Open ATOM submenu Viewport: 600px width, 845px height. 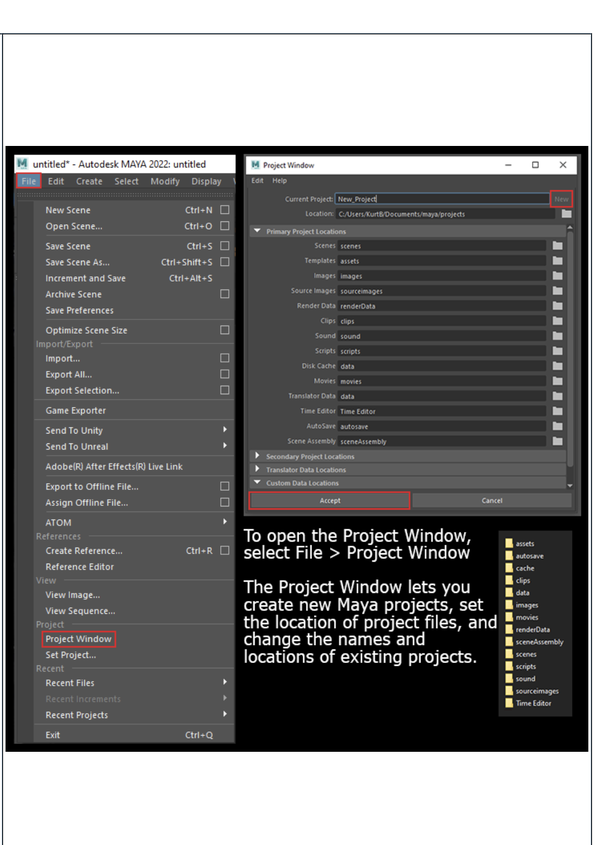coord(134,523)
